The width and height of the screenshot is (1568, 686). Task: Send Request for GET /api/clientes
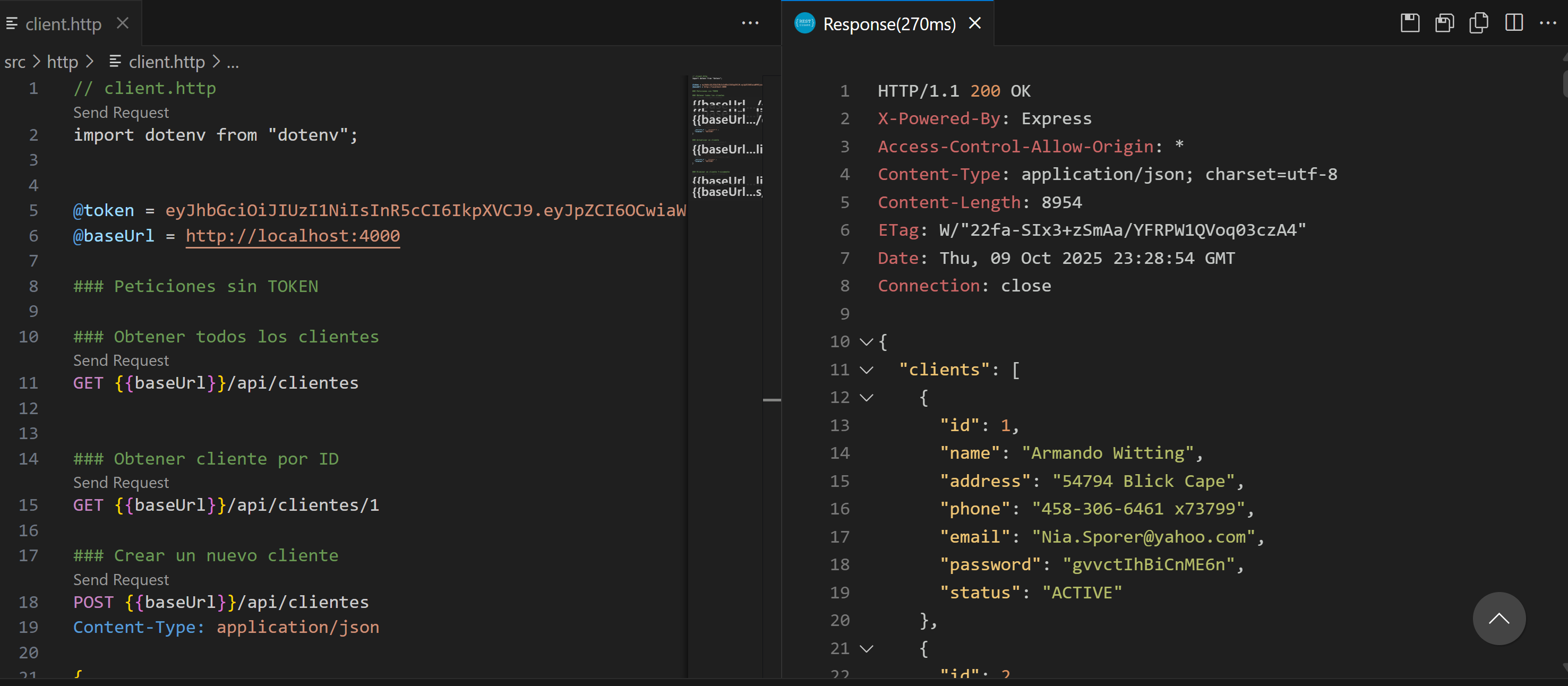click(121, 361)
